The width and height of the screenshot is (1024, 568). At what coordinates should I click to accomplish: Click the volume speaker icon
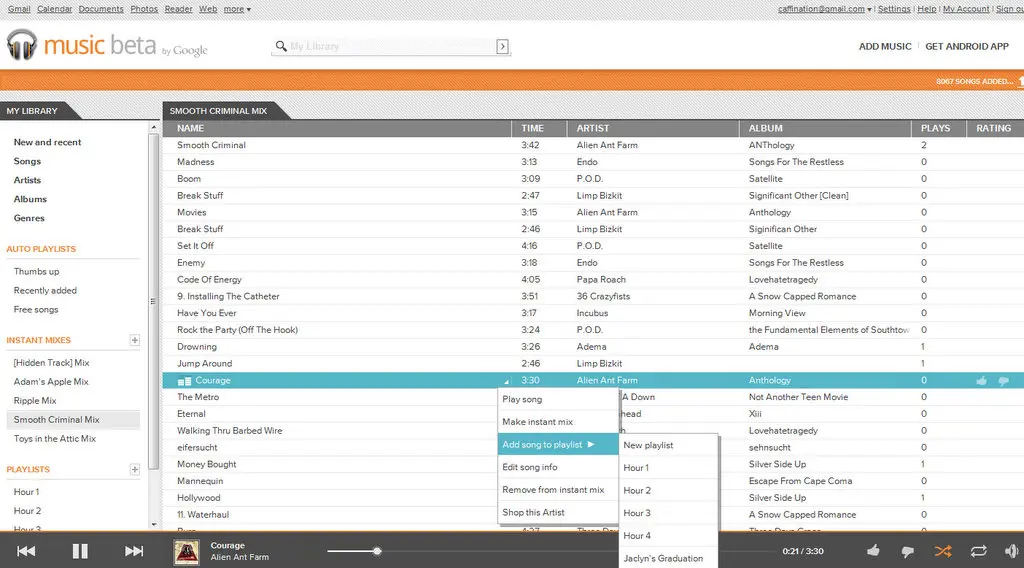click(x=1012, y=551)
